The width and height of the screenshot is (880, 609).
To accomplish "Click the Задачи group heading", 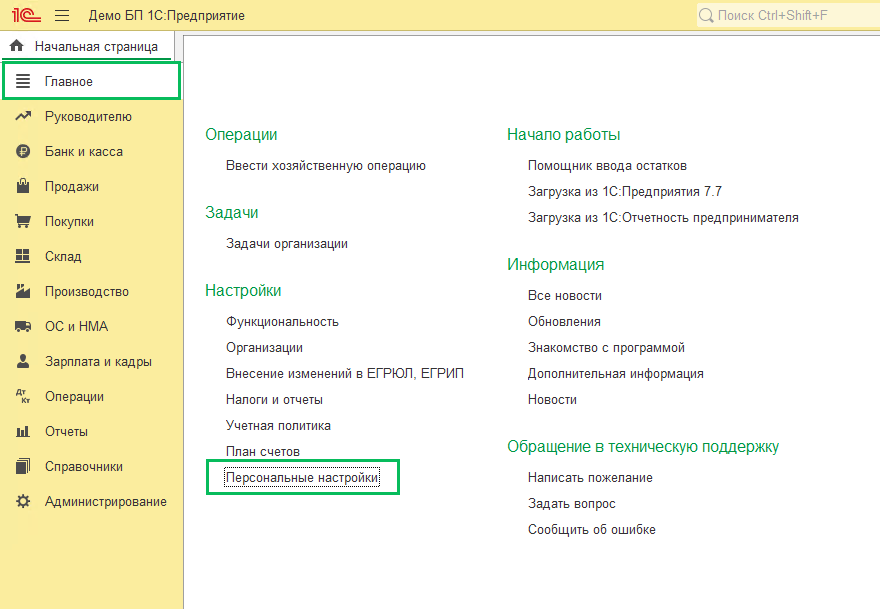I will point(232,212).
